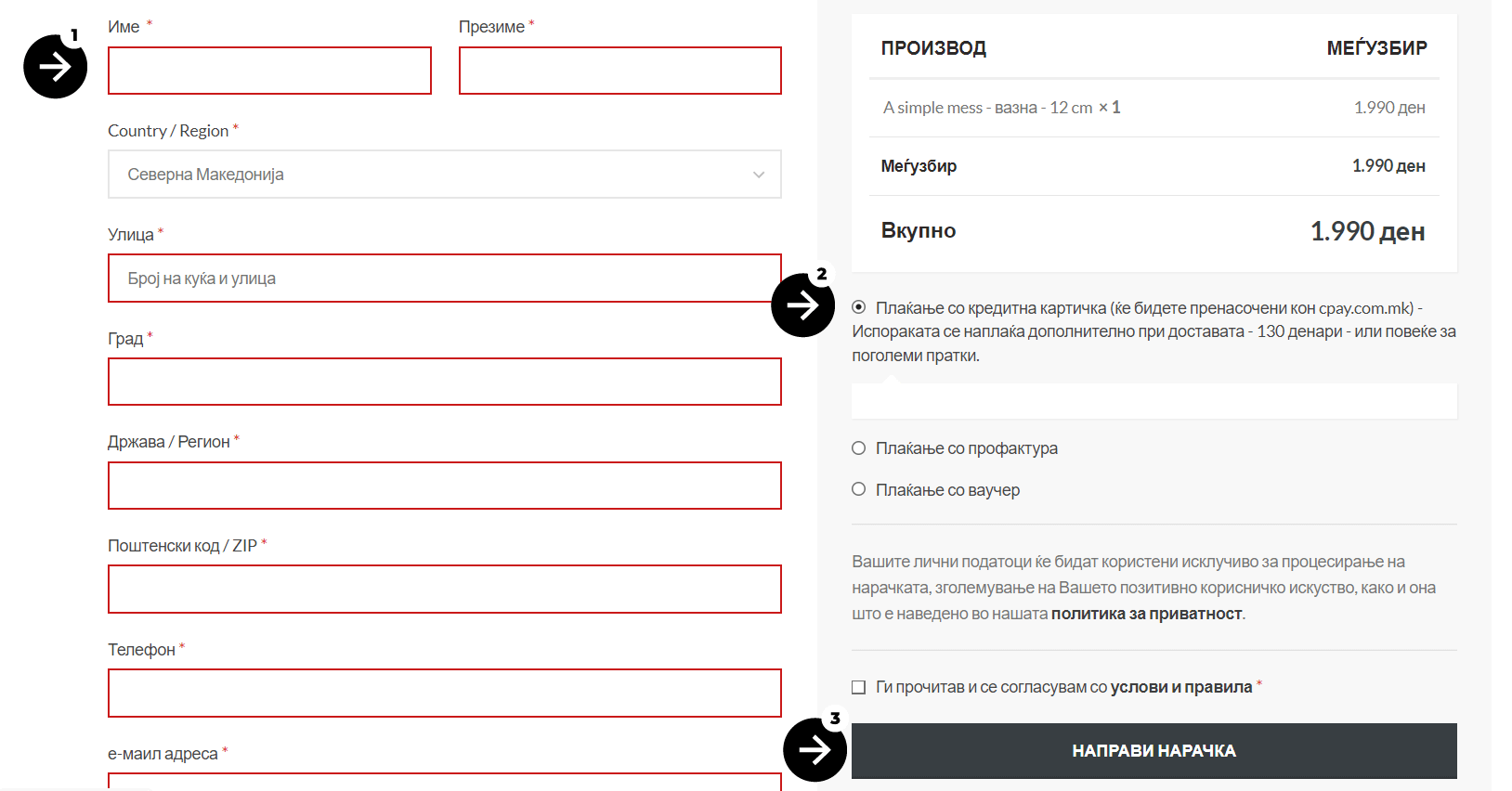1512x791 pixels.
Task: Click the НАПРАВИ НАРАЧКА order button
Action: (x=1154, y=751)
